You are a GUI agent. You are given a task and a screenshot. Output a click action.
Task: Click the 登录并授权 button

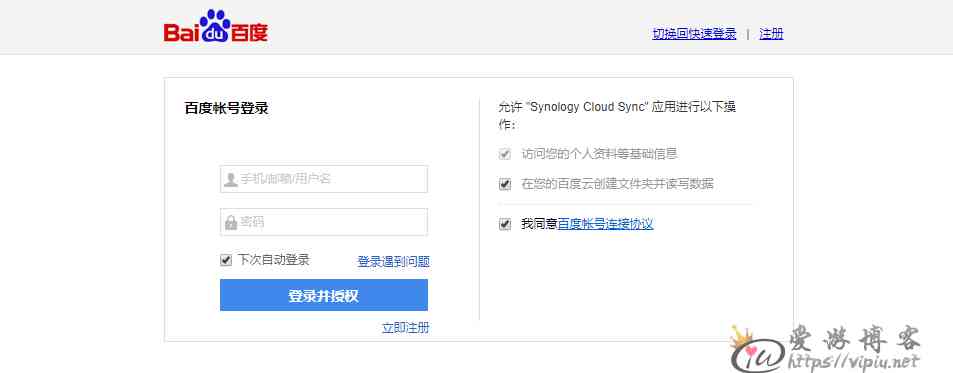click(x=324, y=295)
